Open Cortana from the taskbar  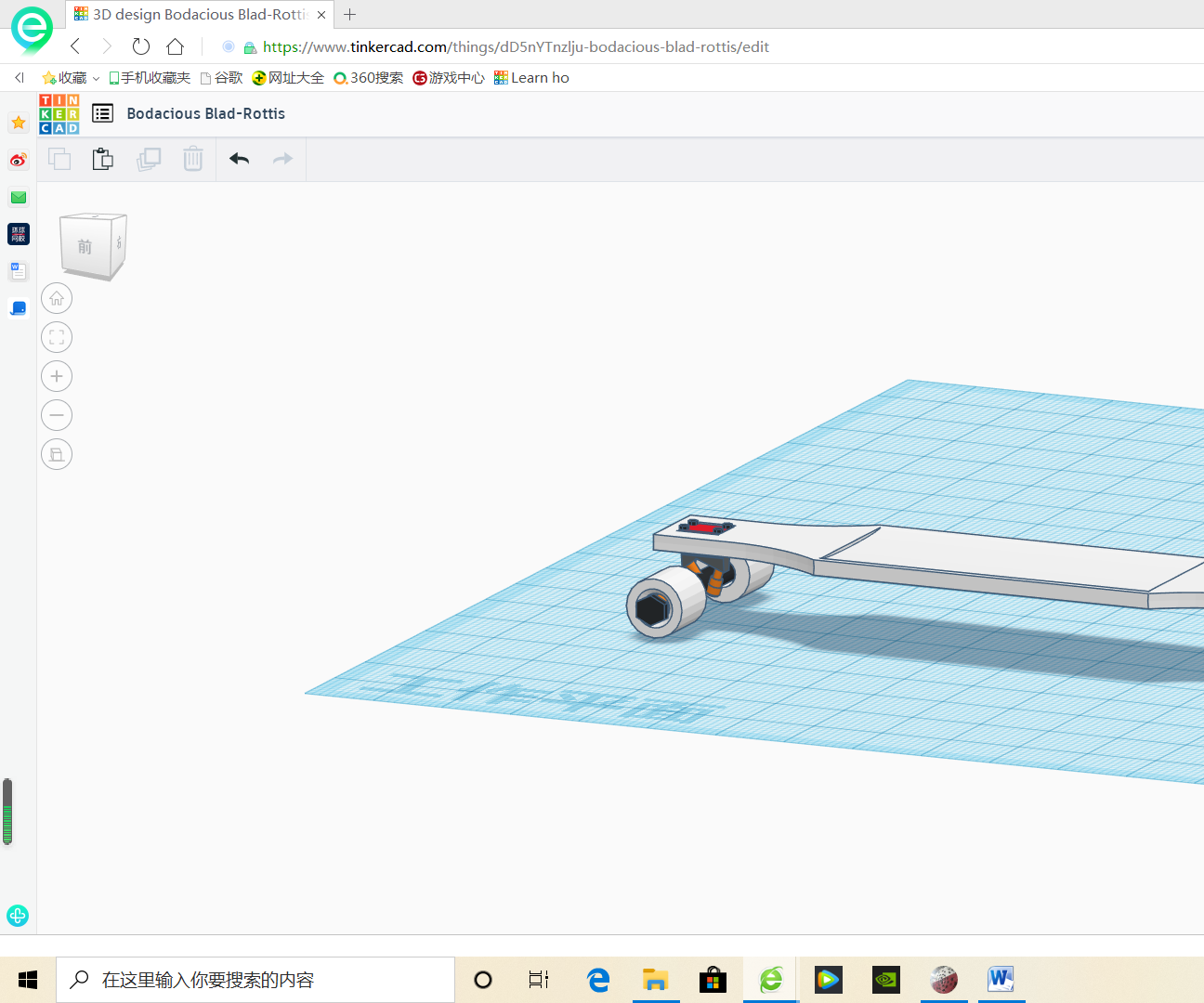(x=483, y=980)
